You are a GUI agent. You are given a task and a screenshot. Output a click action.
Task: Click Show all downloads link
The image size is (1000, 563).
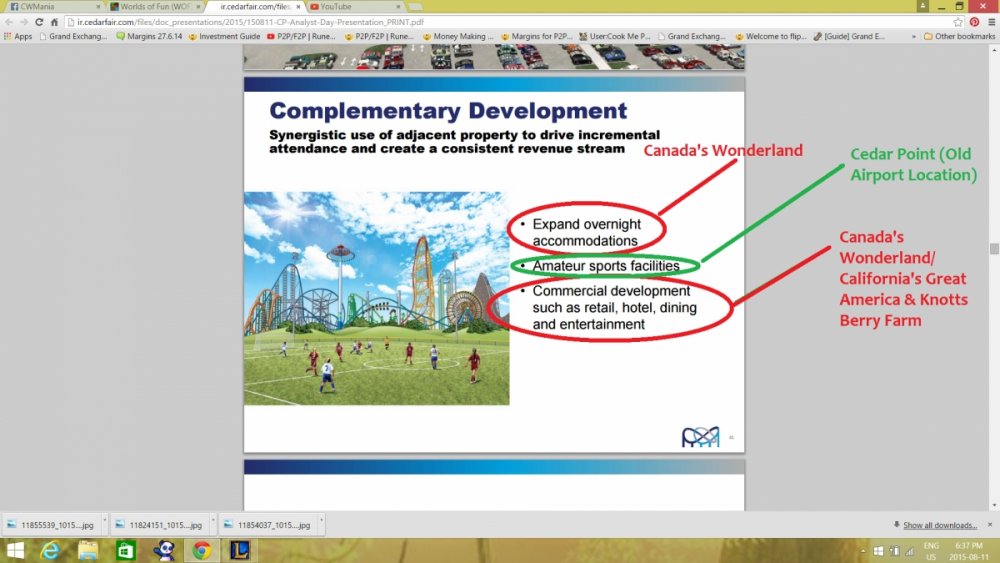(x=939, y=525)
